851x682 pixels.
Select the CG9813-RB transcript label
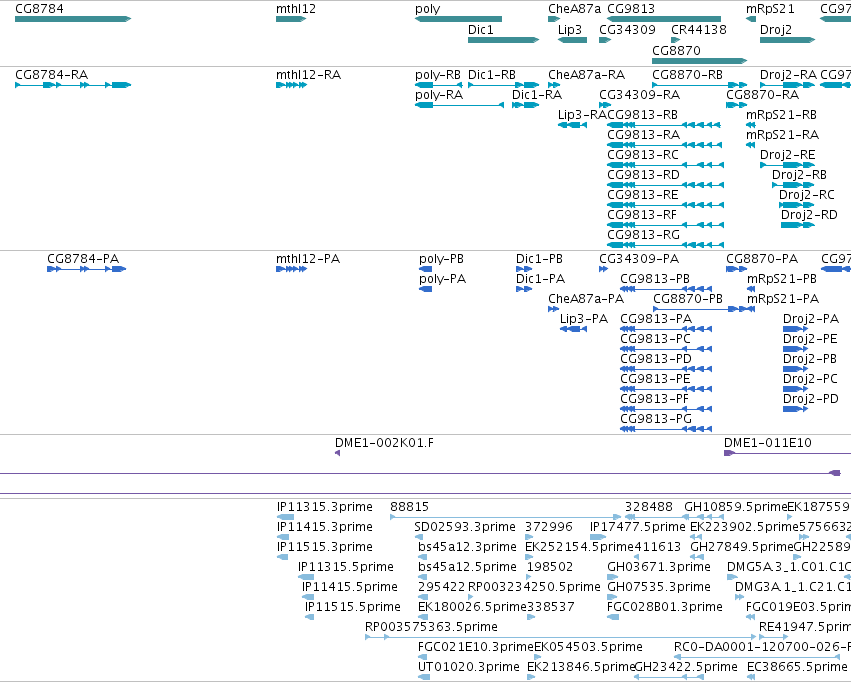(x=643, y=114)
